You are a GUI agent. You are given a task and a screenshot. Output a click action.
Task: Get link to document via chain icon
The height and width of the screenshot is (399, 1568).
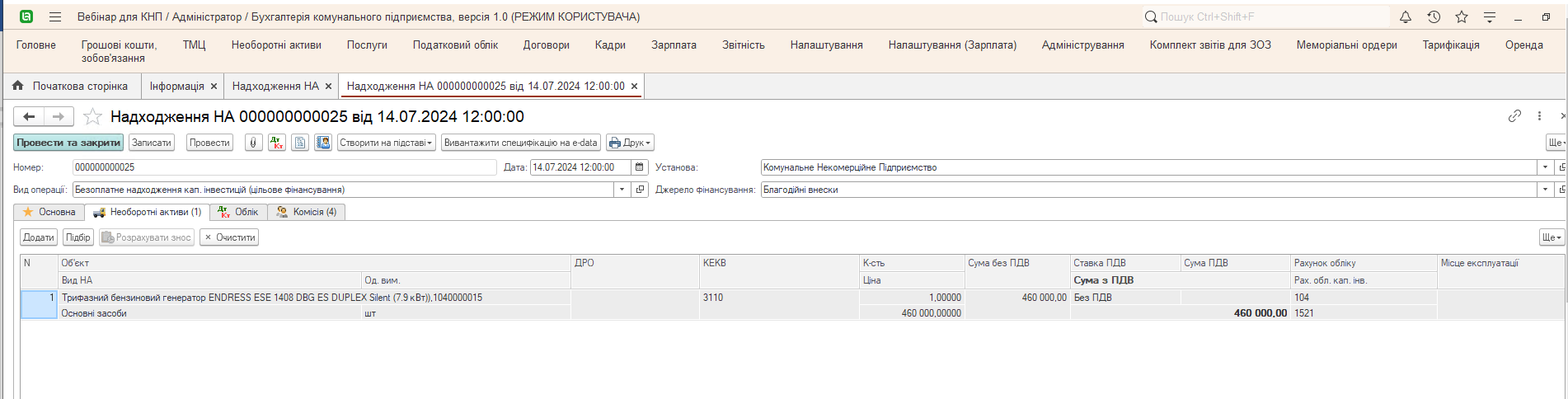(x=1514, y=116)
